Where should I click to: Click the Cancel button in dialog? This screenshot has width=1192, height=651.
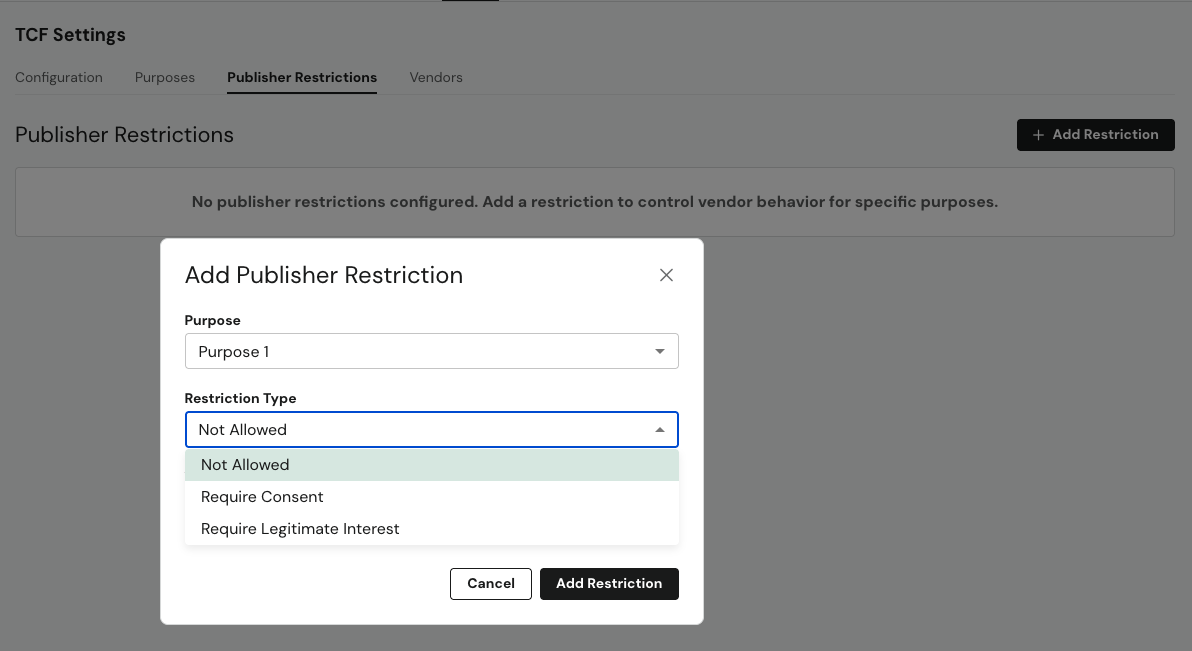[x=490, y=584]
